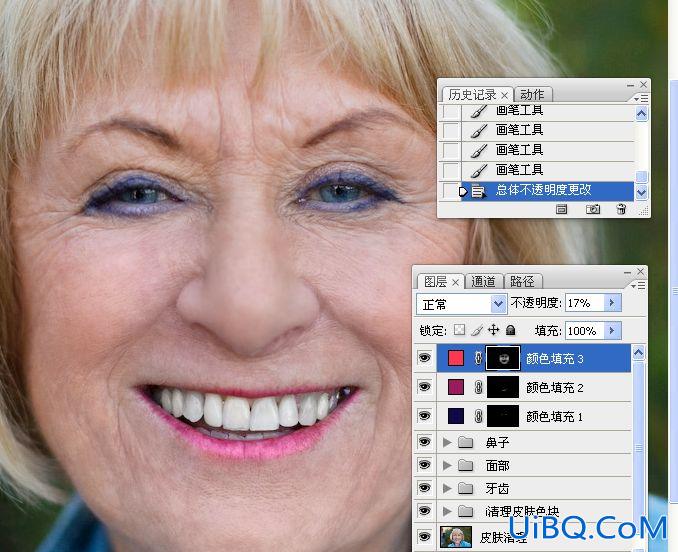Minimize the Layers panel

pyautogui.click(x=627, y=272)
